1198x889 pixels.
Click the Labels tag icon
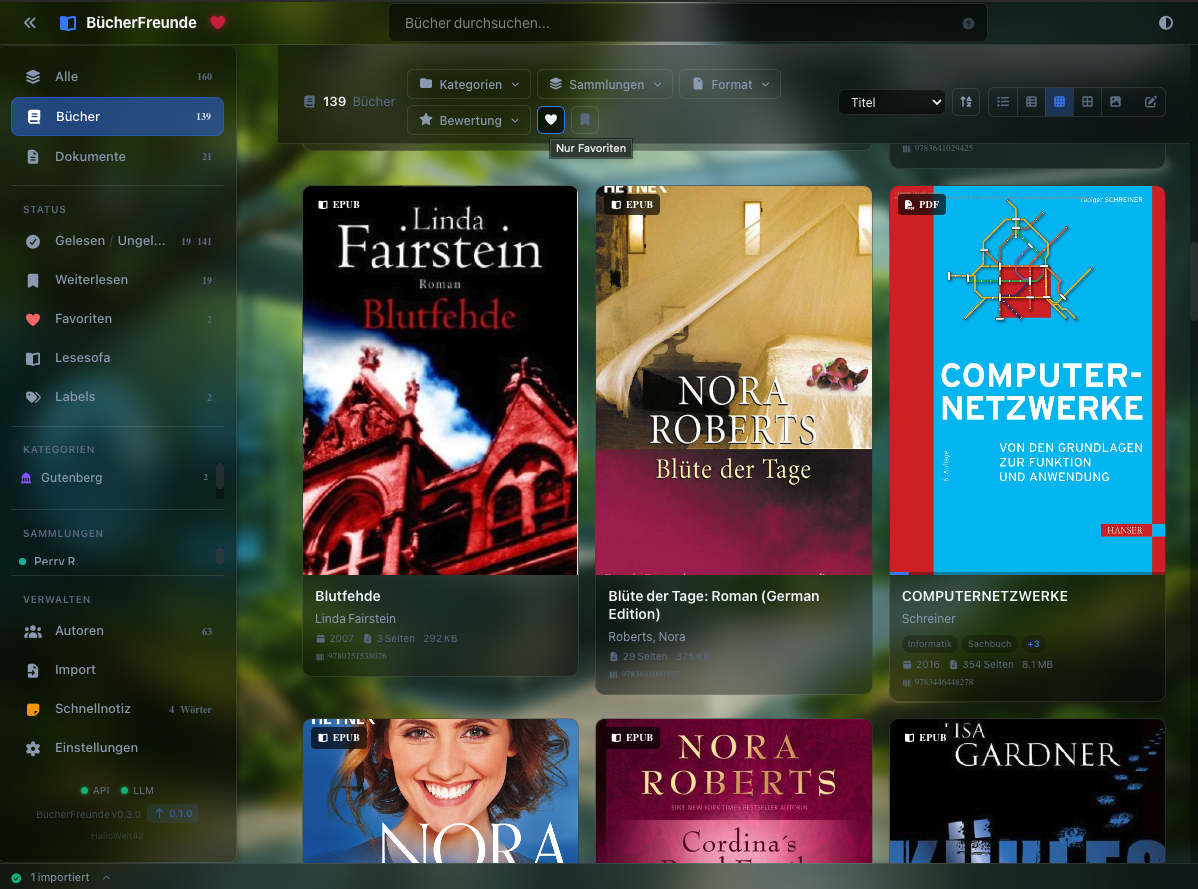pyautogui.click(x=33, y=397)
